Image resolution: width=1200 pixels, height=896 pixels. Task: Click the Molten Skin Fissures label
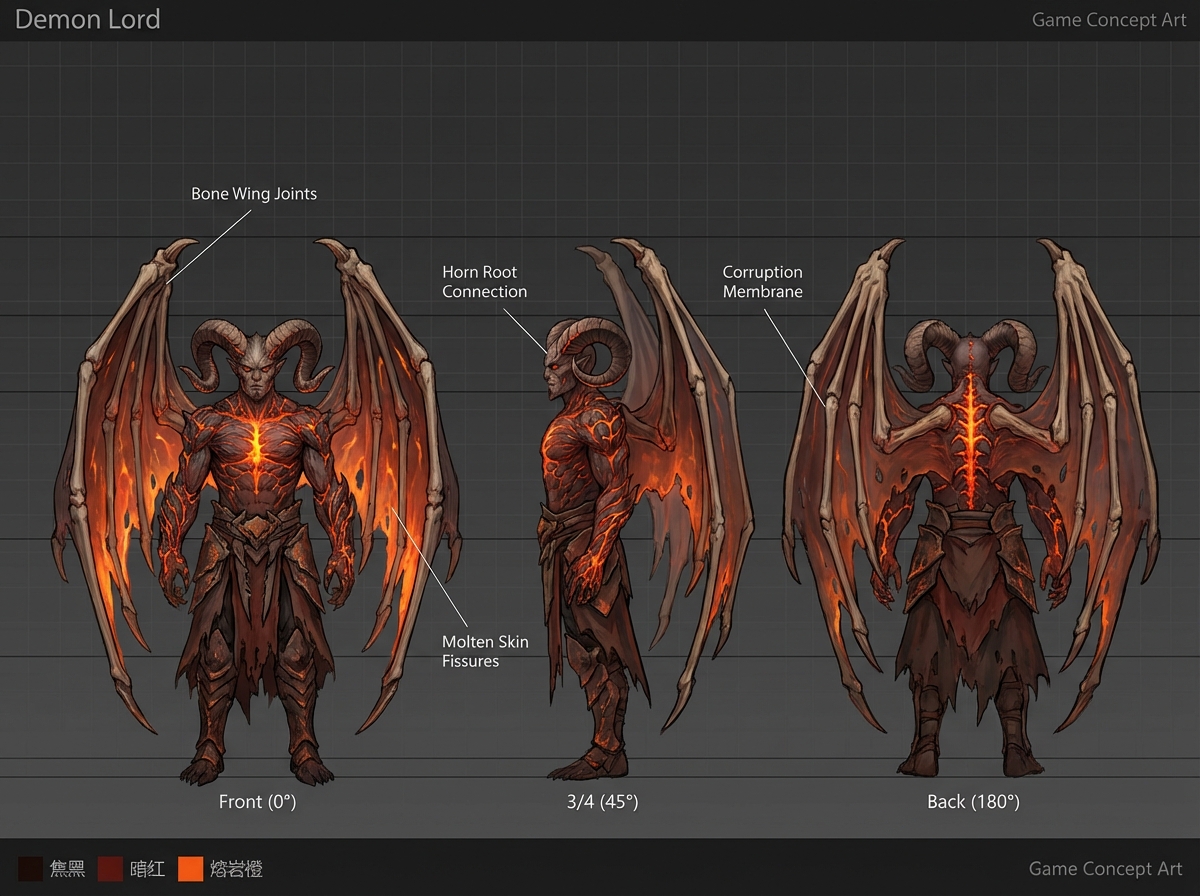point(485,651)
